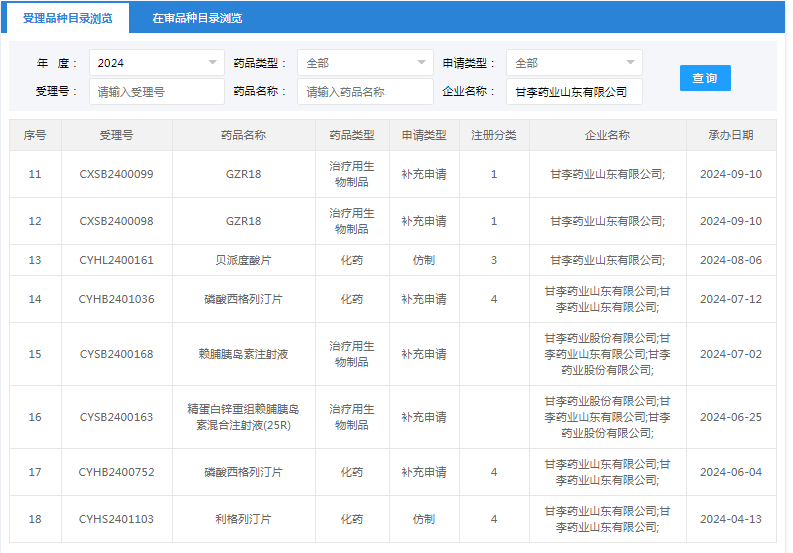Viewport: 793px width, 553px height.
Task: Focus the 受理号 input field
Action: (x=157, y=92)
